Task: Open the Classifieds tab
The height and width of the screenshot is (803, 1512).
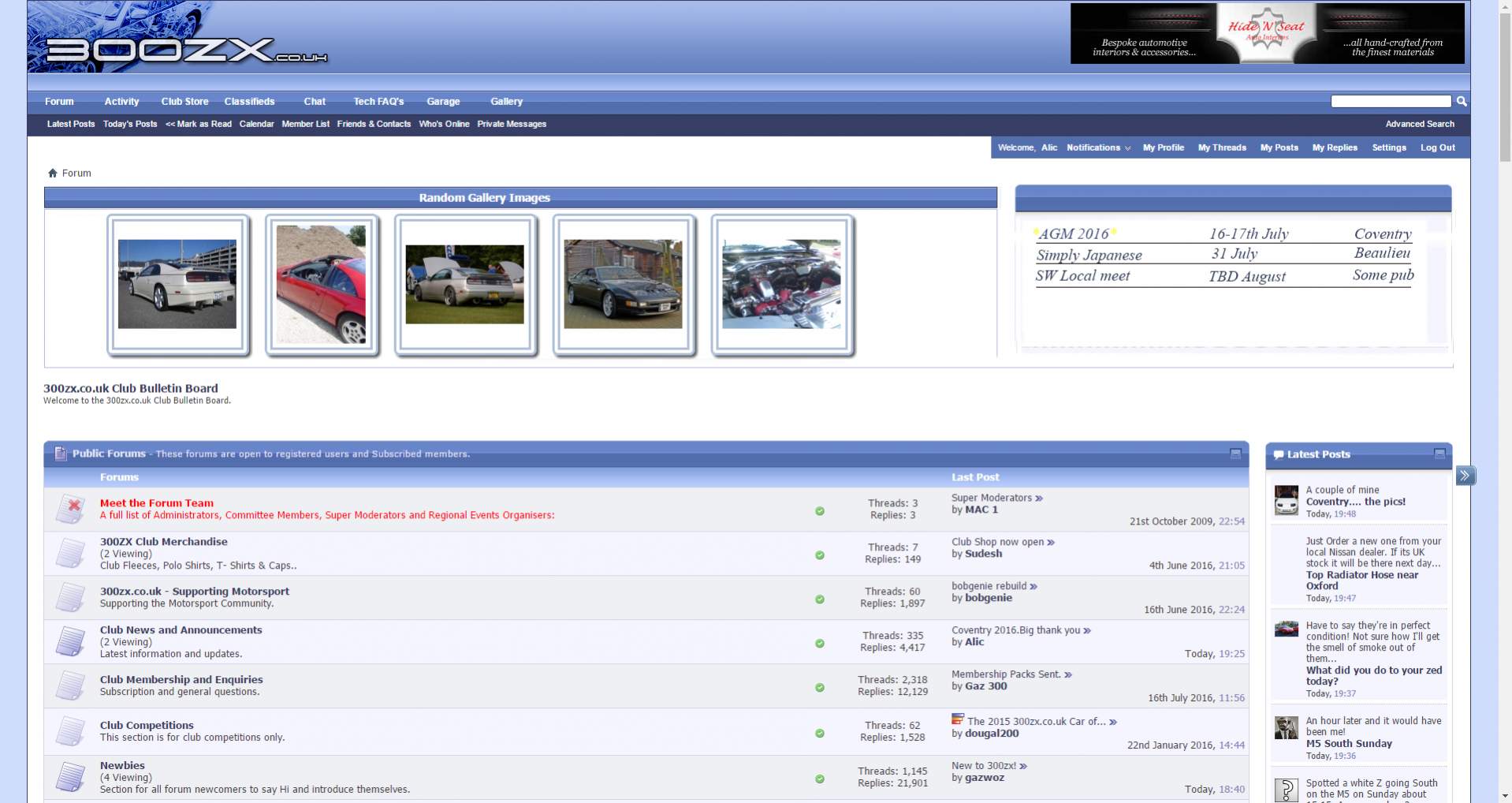Action: (x=249, y=102)
